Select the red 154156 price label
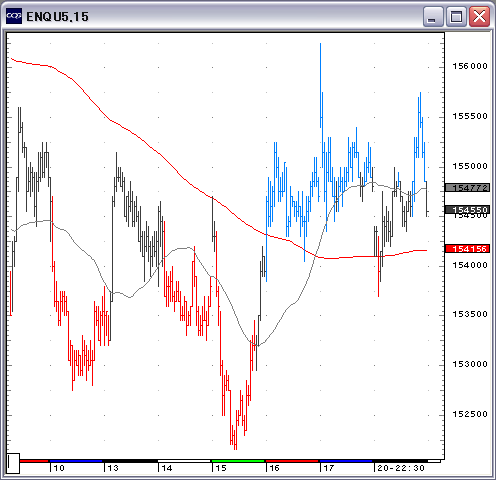Screen dimensions: 496x480 tap(467, 249)
